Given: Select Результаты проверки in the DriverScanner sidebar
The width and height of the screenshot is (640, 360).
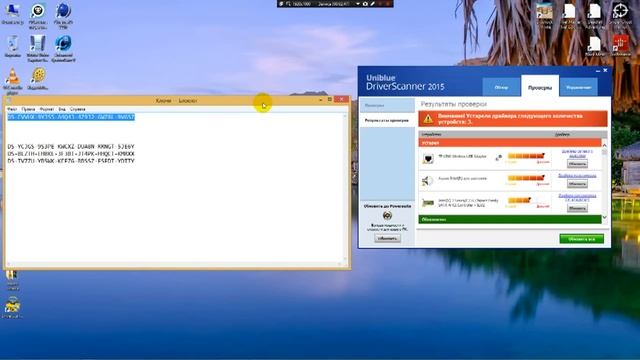Looking at the screenshot, I should [387, 120].
